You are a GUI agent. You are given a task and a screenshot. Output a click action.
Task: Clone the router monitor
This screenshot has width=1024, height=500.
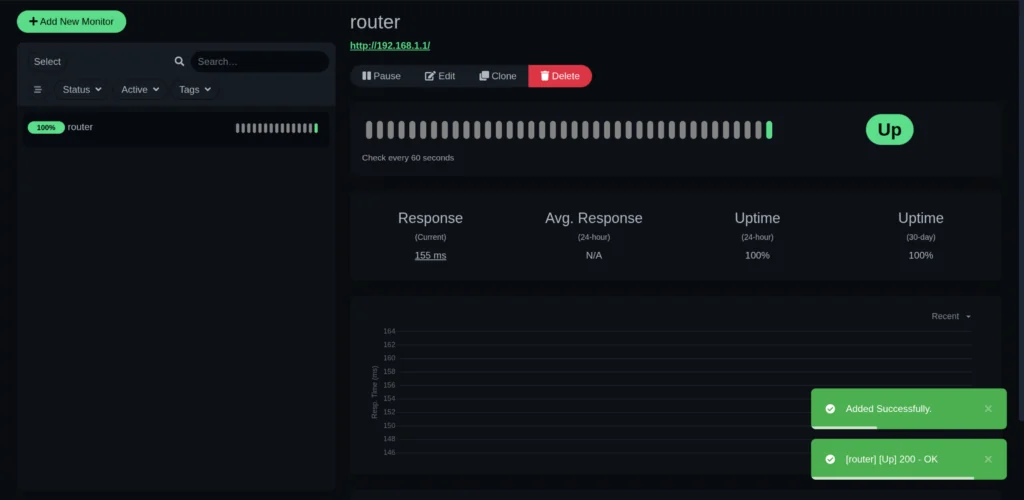point(498,76)
